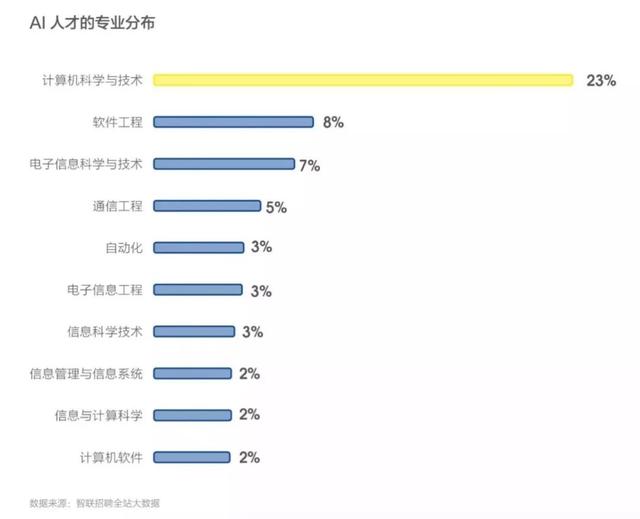This screenshot has width=640, height=519.
Task: Click the 23% value label
Action: 601,80
